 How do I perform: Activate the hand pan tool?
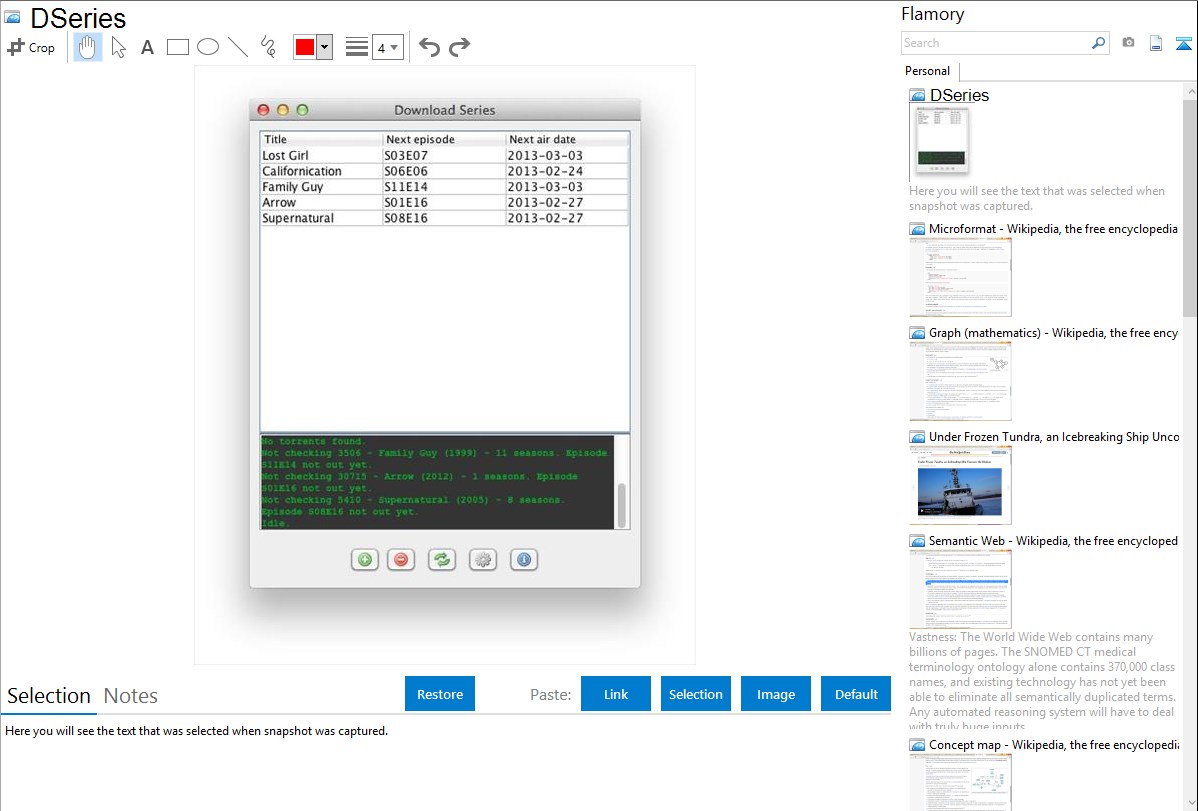pos(88,47)
